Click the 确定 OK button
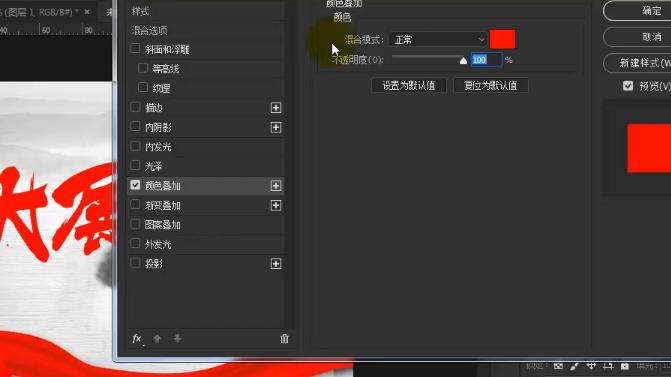 [637, 11]
